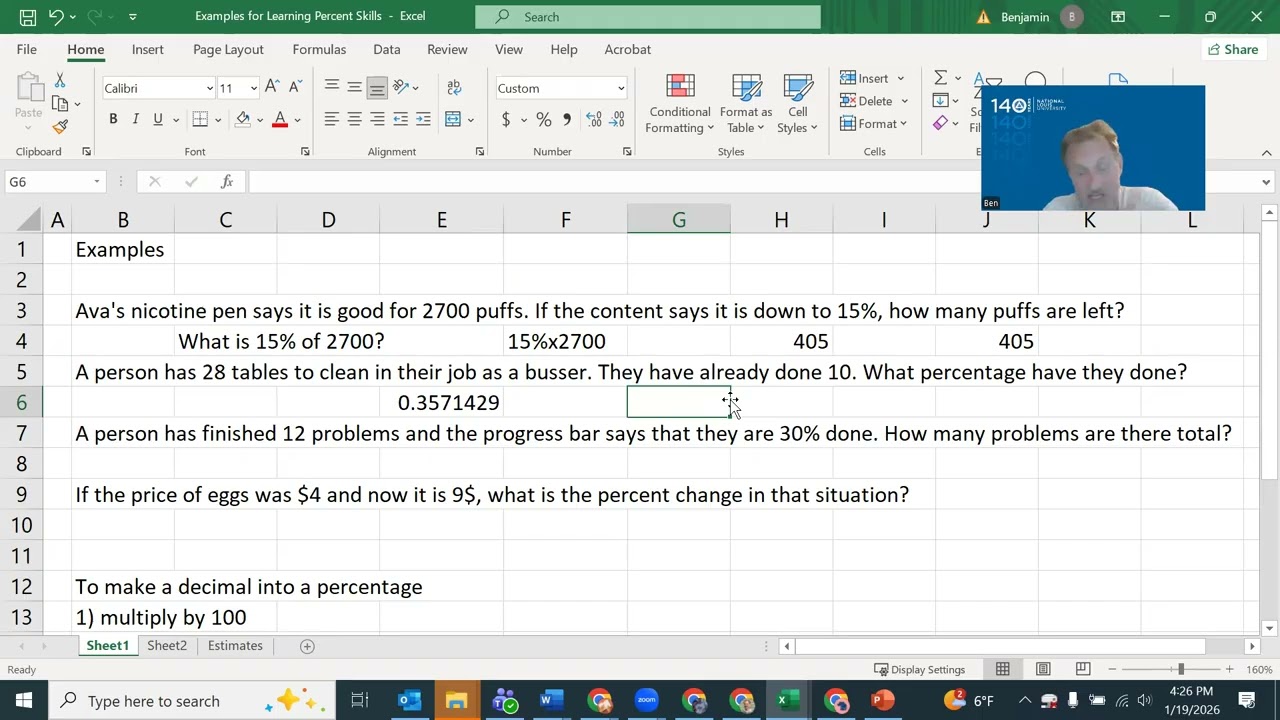Viewport: 1280px width, 720px height.
Task: Click the zoom in plus button
Action: (1230, 669)
